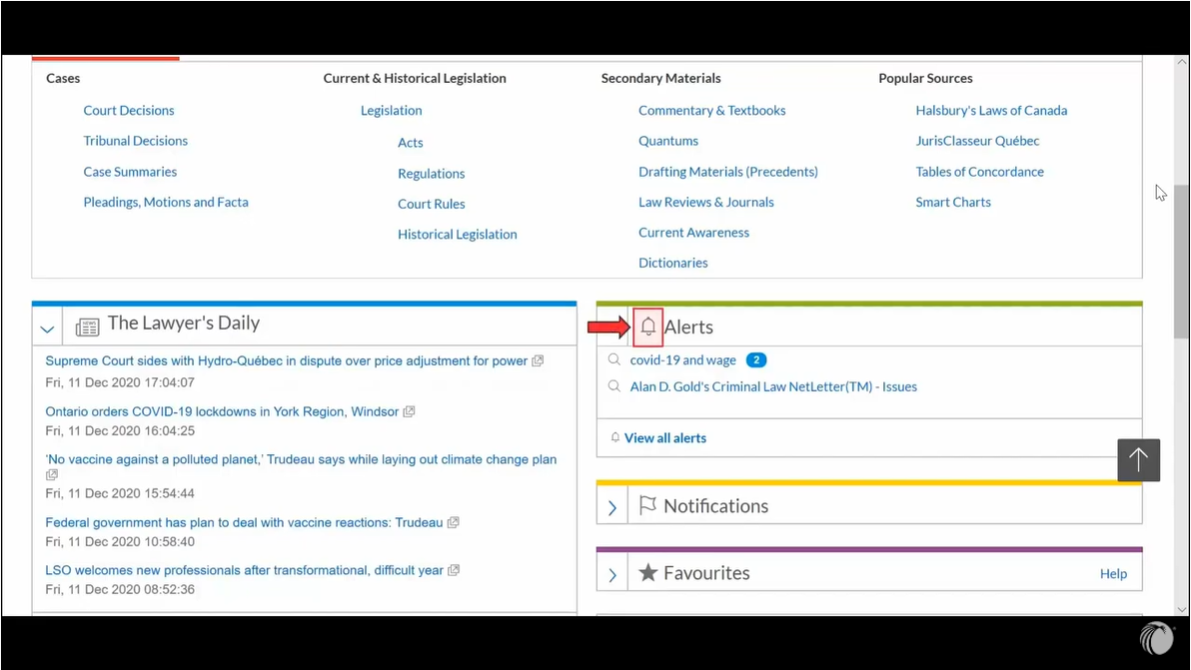1191x670 pixels.
Task: Click search icon beside covid-19 and wage alert
Action: (614, 360)
